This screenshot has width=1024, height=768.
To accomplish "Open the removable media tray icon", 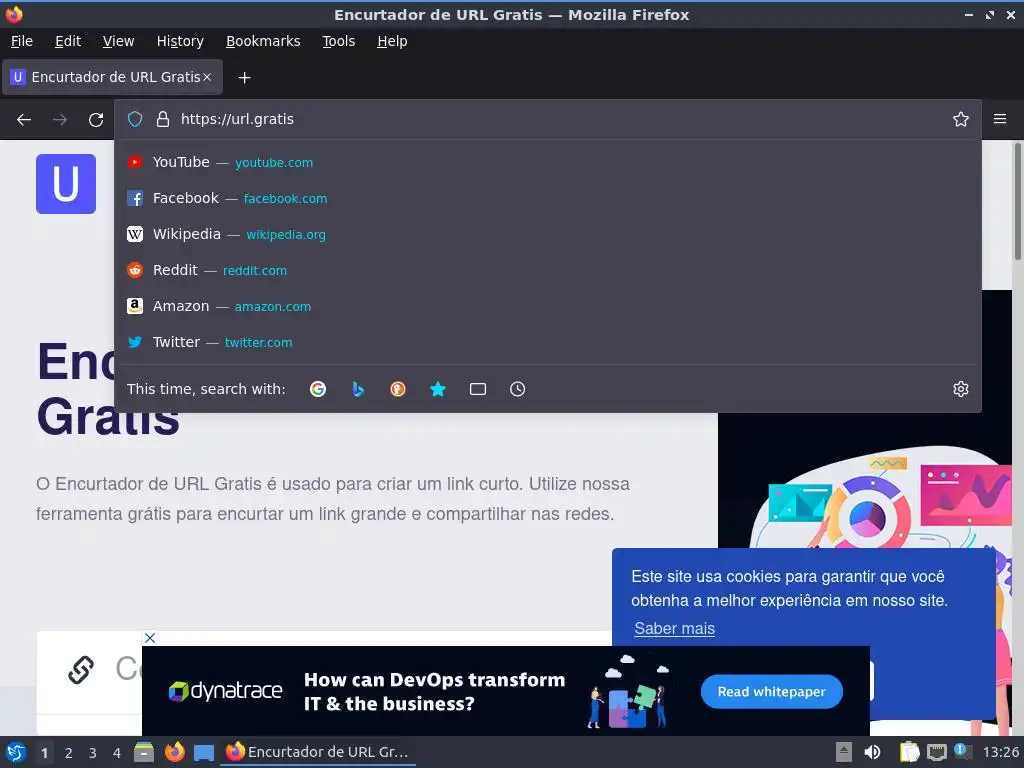I will pyautogui.click(x=844, y=752).
